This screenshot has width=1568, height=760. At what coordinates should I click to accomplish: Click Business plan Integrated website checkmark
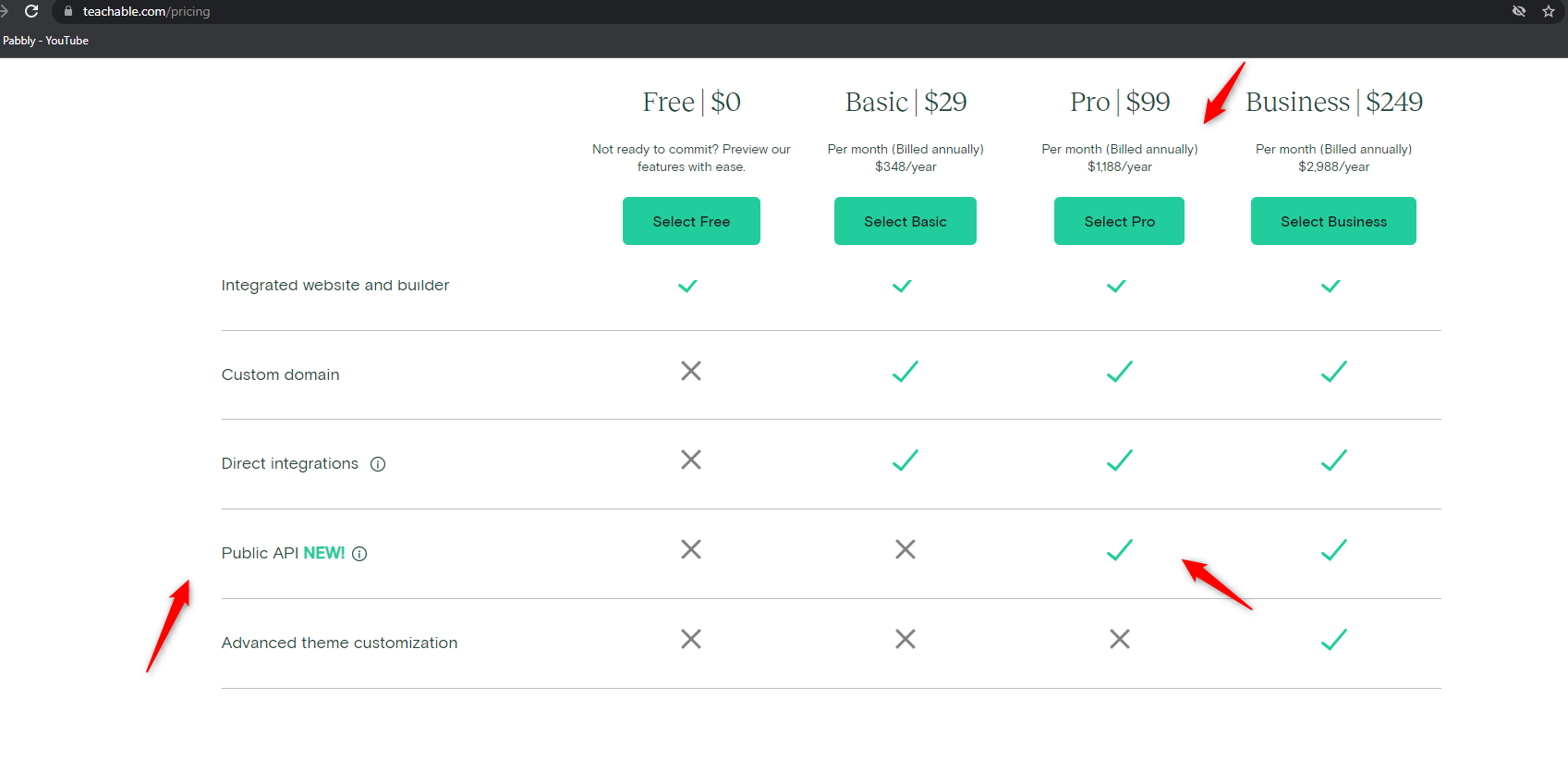(1331, 286)
